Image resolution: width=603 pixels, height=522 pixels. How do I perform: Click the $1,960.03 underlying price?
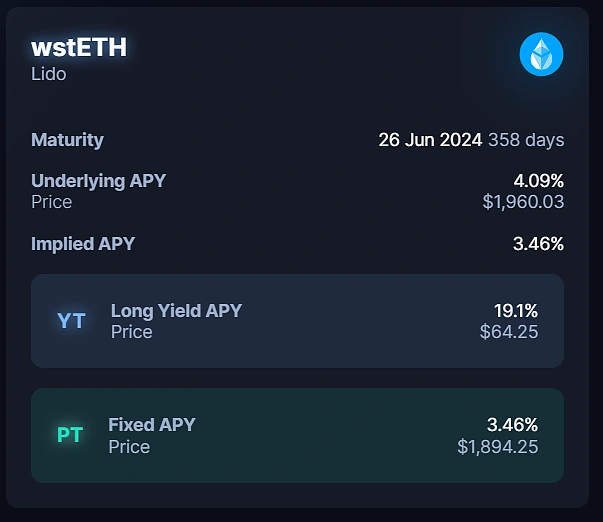[x=523, y=202]
